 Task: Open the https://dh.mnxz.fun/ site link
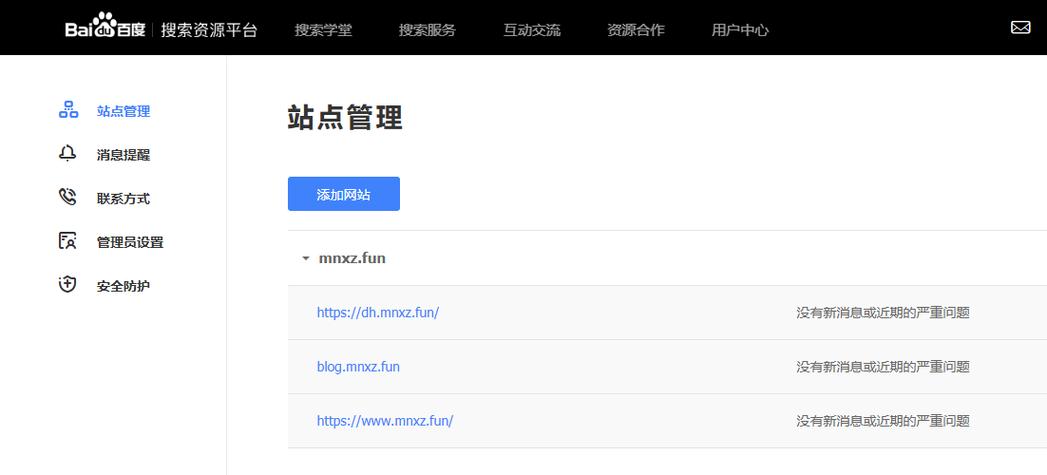point(378,312)
